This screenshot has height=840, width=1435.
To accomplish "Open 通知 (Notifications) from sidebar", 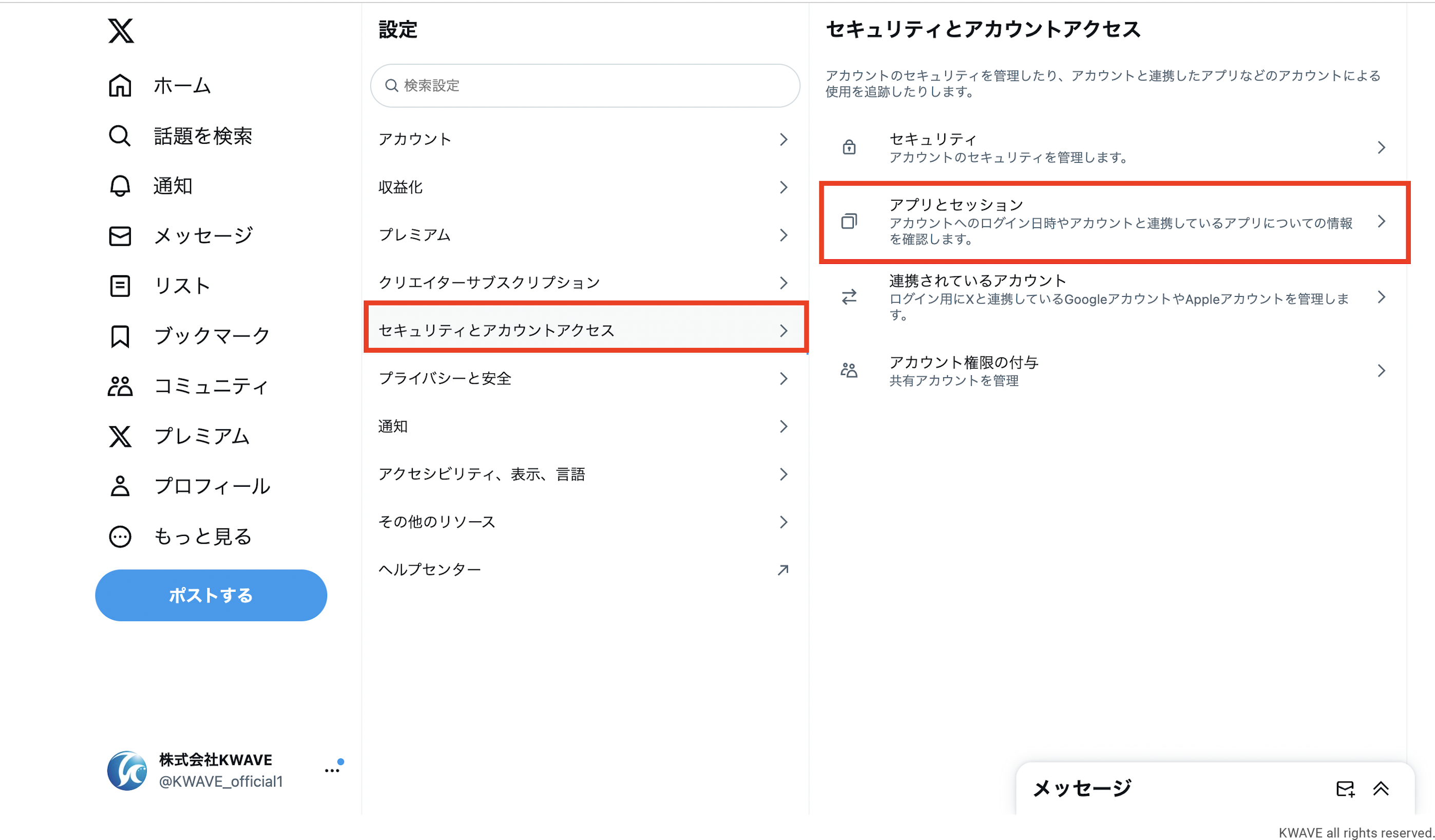I will [x=172, y=185].
